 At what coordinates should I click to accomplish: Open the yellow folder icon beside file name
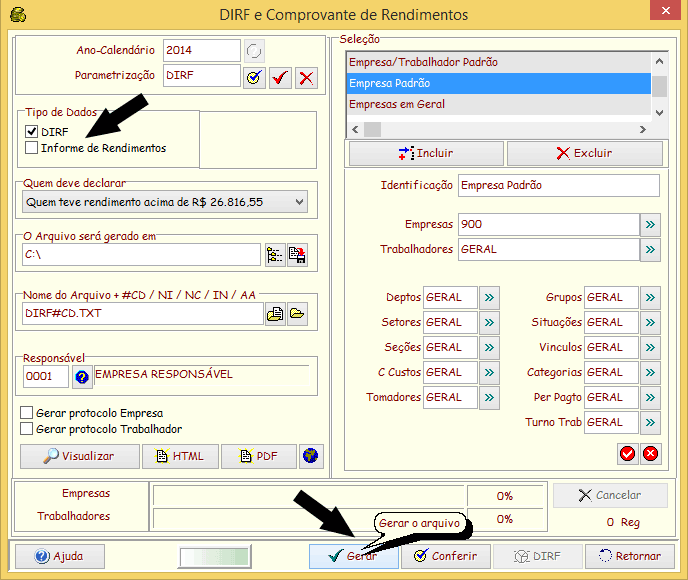(297, 314)
